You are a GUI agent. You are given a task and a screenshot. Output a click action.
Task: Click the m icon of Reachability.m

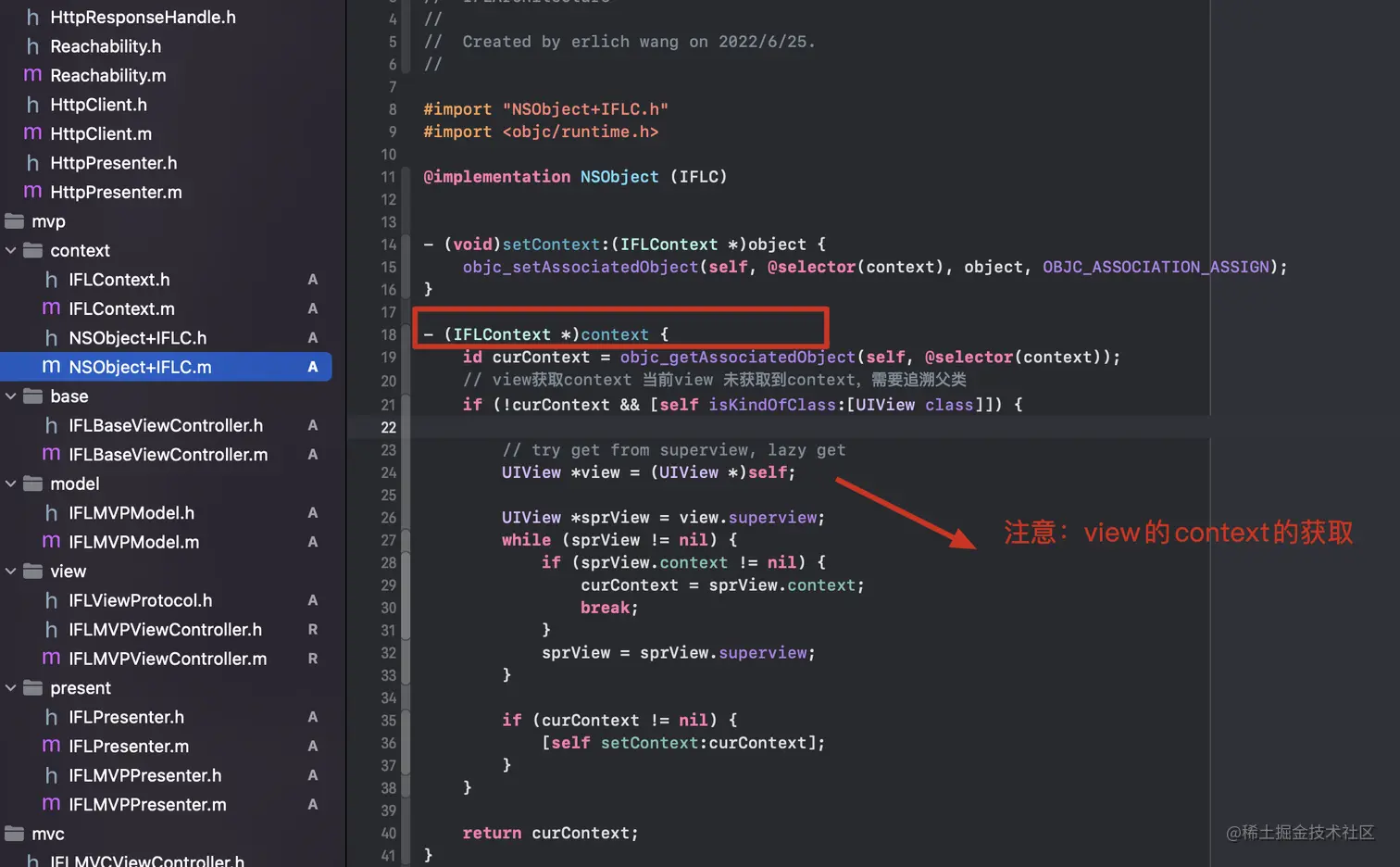coord(33,75)
